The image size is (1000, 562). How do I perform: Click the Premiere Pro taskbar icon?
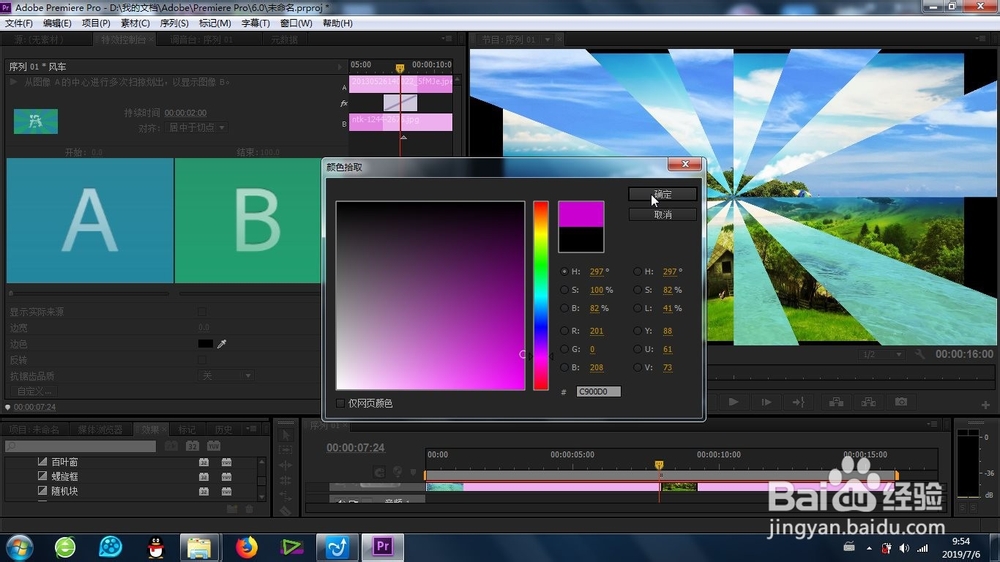383,547
